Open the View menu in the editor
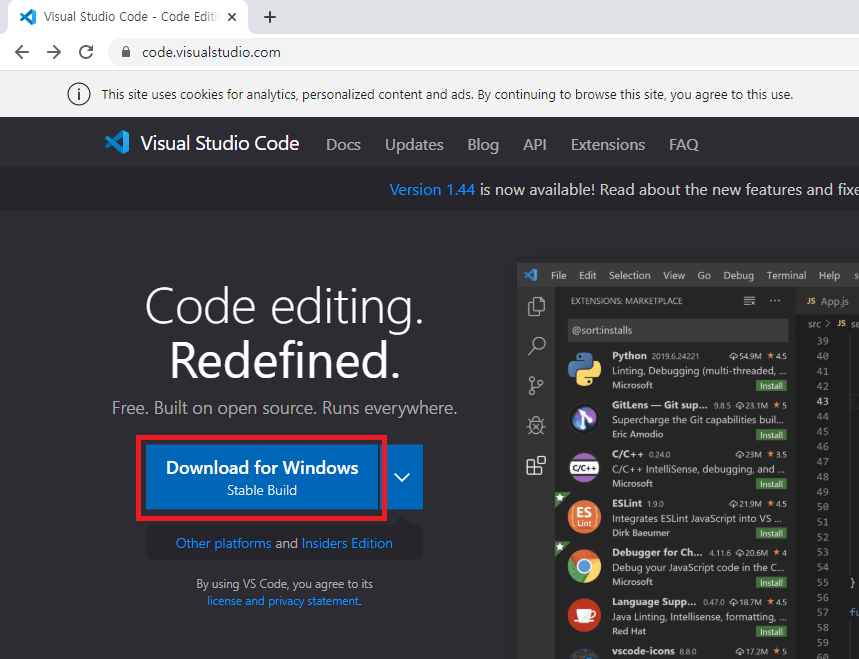This screenshot has height=659, width=859. point(674,276)
